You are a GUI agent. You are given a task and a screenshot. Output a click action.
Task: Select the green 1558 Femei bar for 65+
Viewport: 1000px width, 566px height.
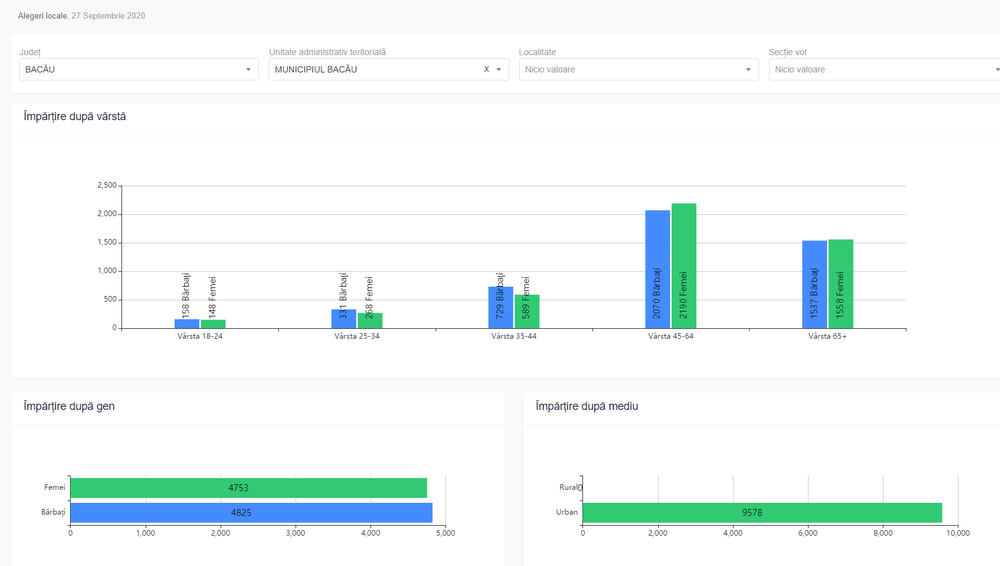click(840, 283)
